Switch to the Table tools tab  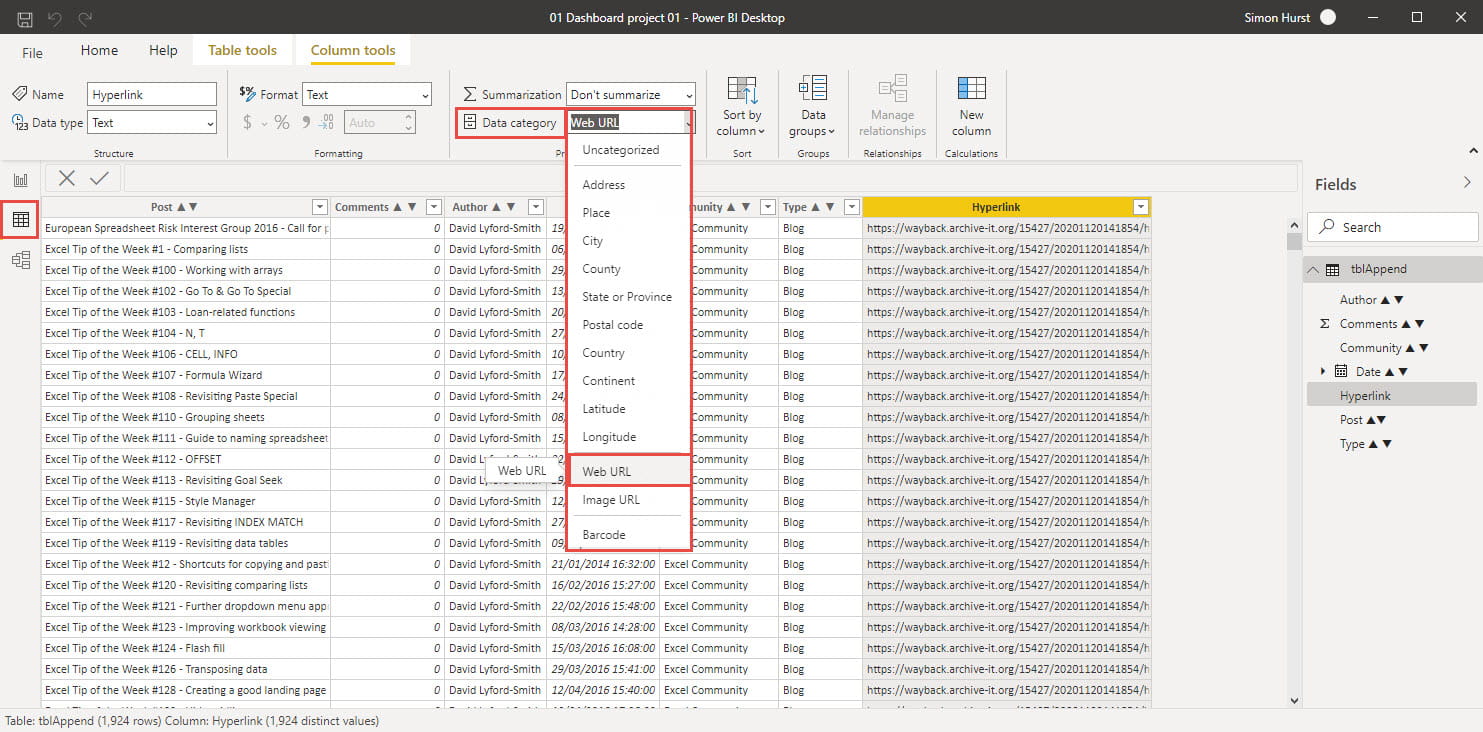[x=242, y=50]
